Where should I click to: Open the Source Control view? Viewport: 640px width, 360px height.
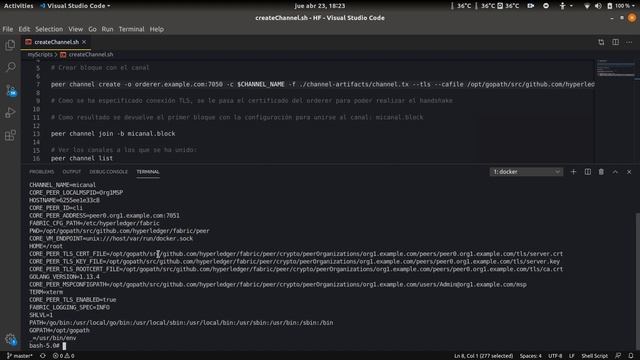(x=10, y=90)
